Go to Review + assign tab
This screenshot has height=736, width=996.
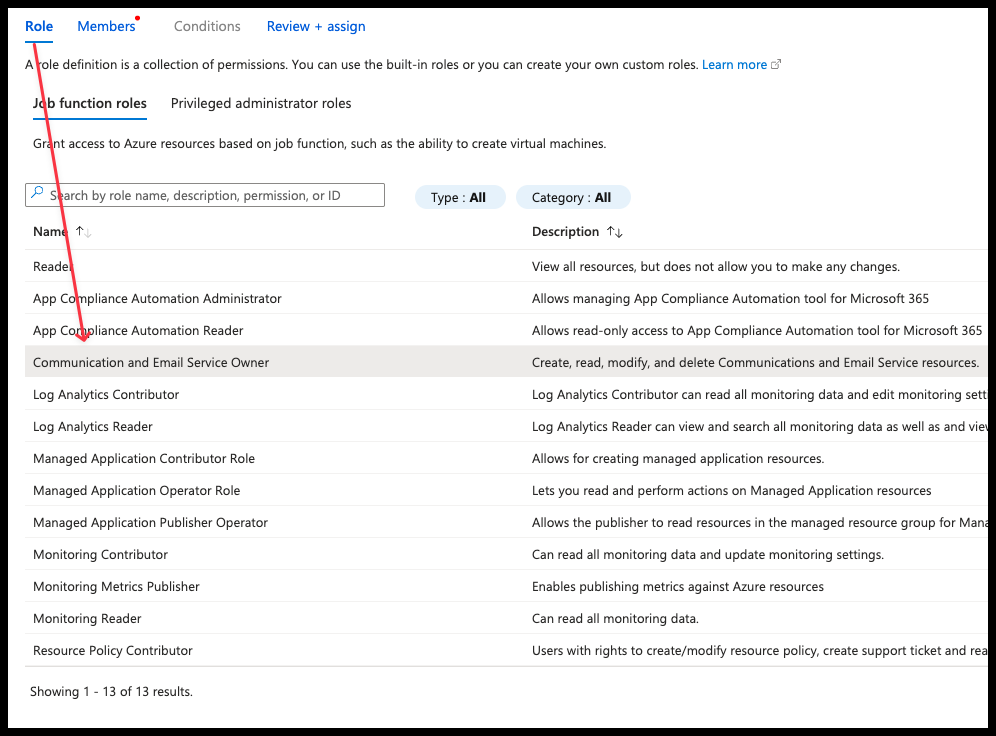click(316, 27)
